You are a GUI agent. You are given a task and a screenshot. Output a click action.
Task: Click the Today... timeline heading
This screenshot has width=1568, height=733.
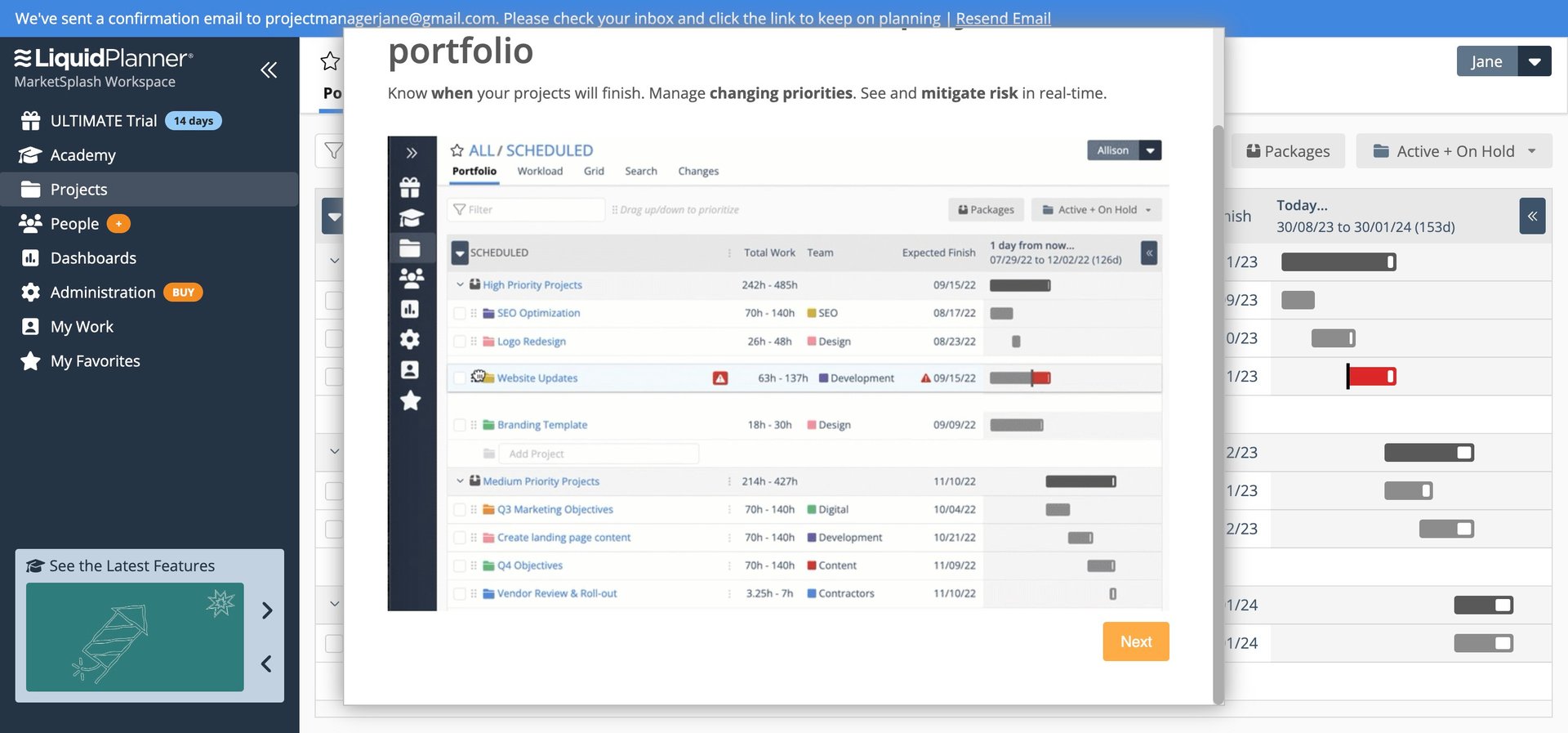[1302, 205]
